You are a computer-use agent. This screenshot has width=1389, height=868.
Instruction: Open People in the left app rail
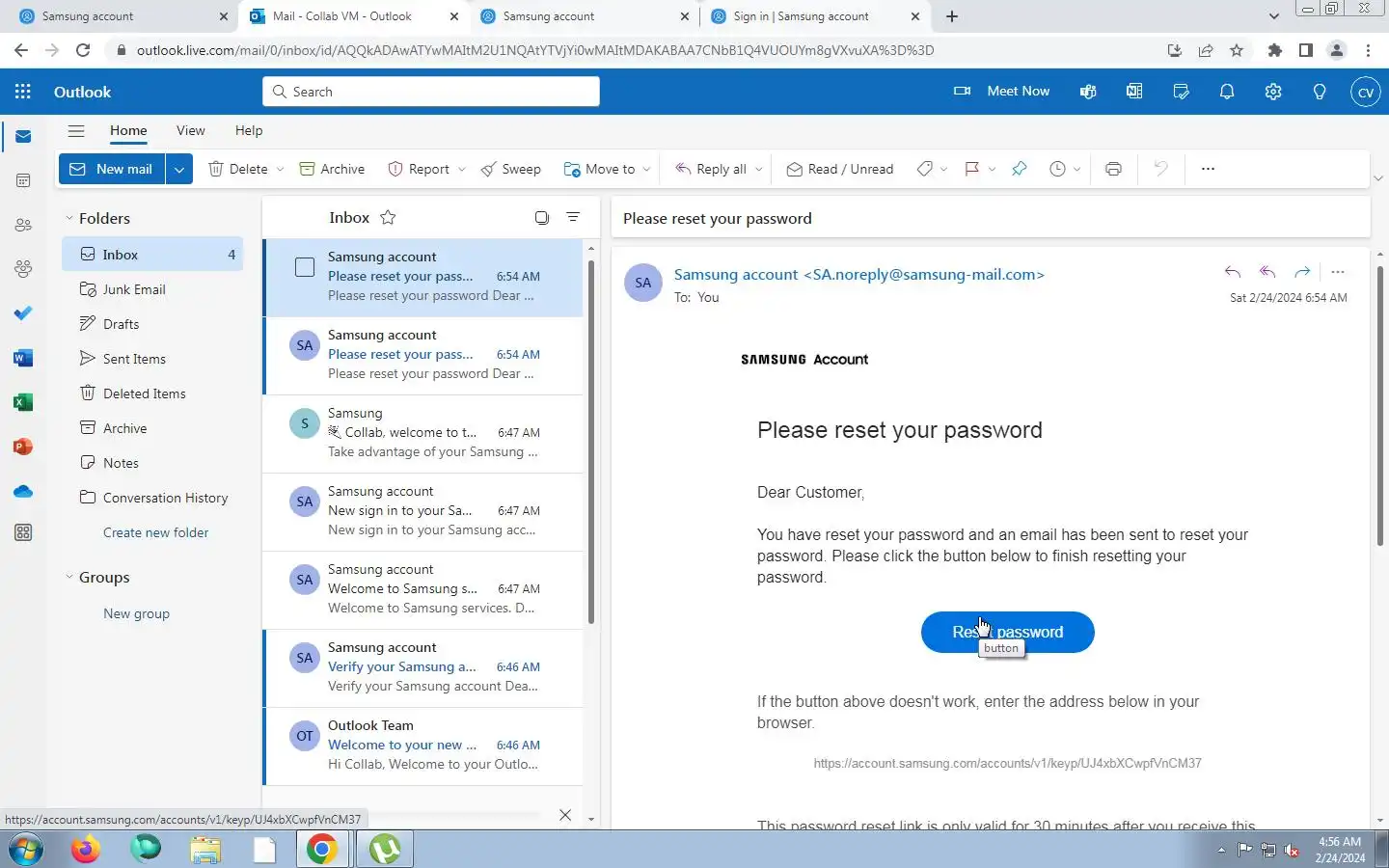click(23, 225)
